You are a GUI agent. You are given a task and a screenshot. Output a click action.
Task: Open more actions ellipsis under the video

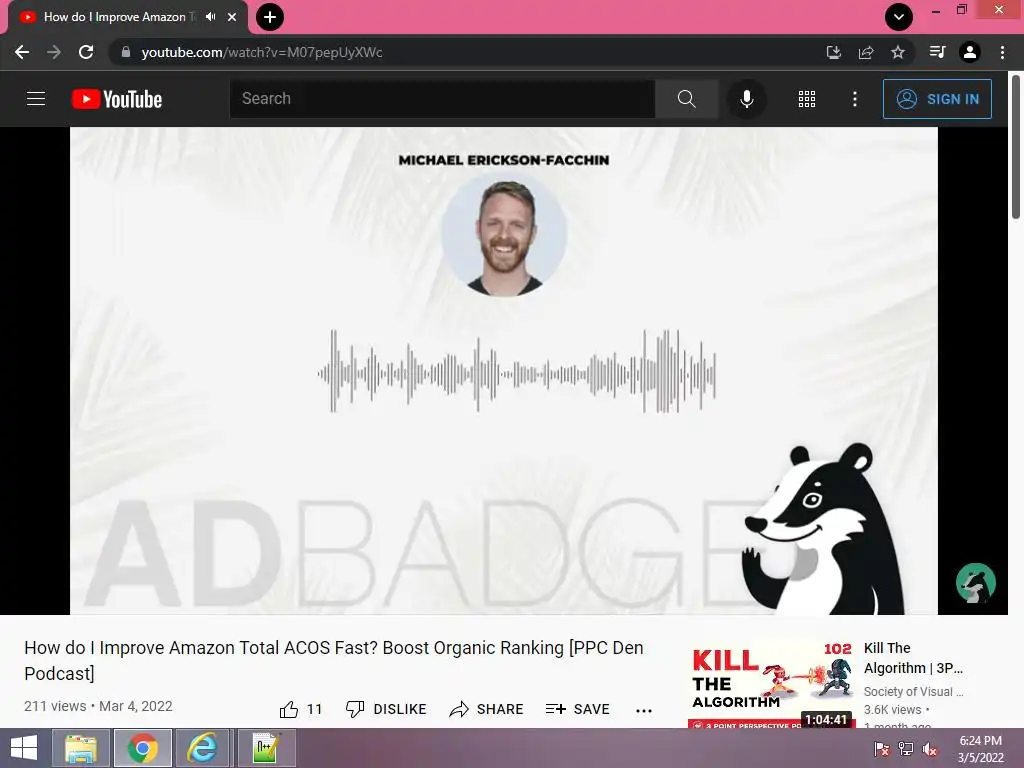(x=644, y=711)
